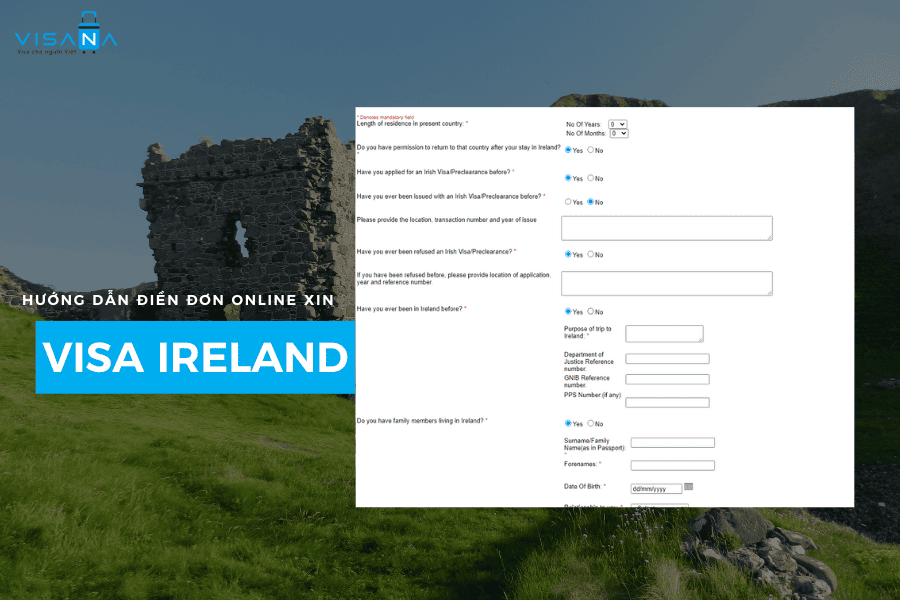Image resolution: width=900 pixels, height=600 pixels.
Task: Open the No Of Years dropdown
Action: [x=618, y=124]
